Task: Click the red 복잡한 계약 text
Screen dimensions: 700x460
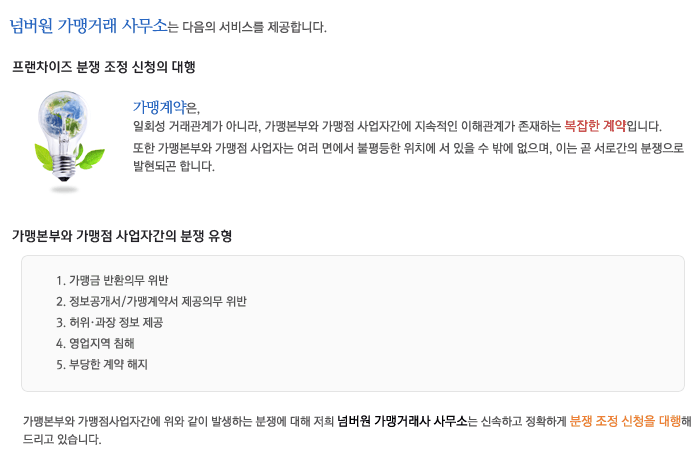Action: (595, 126)
